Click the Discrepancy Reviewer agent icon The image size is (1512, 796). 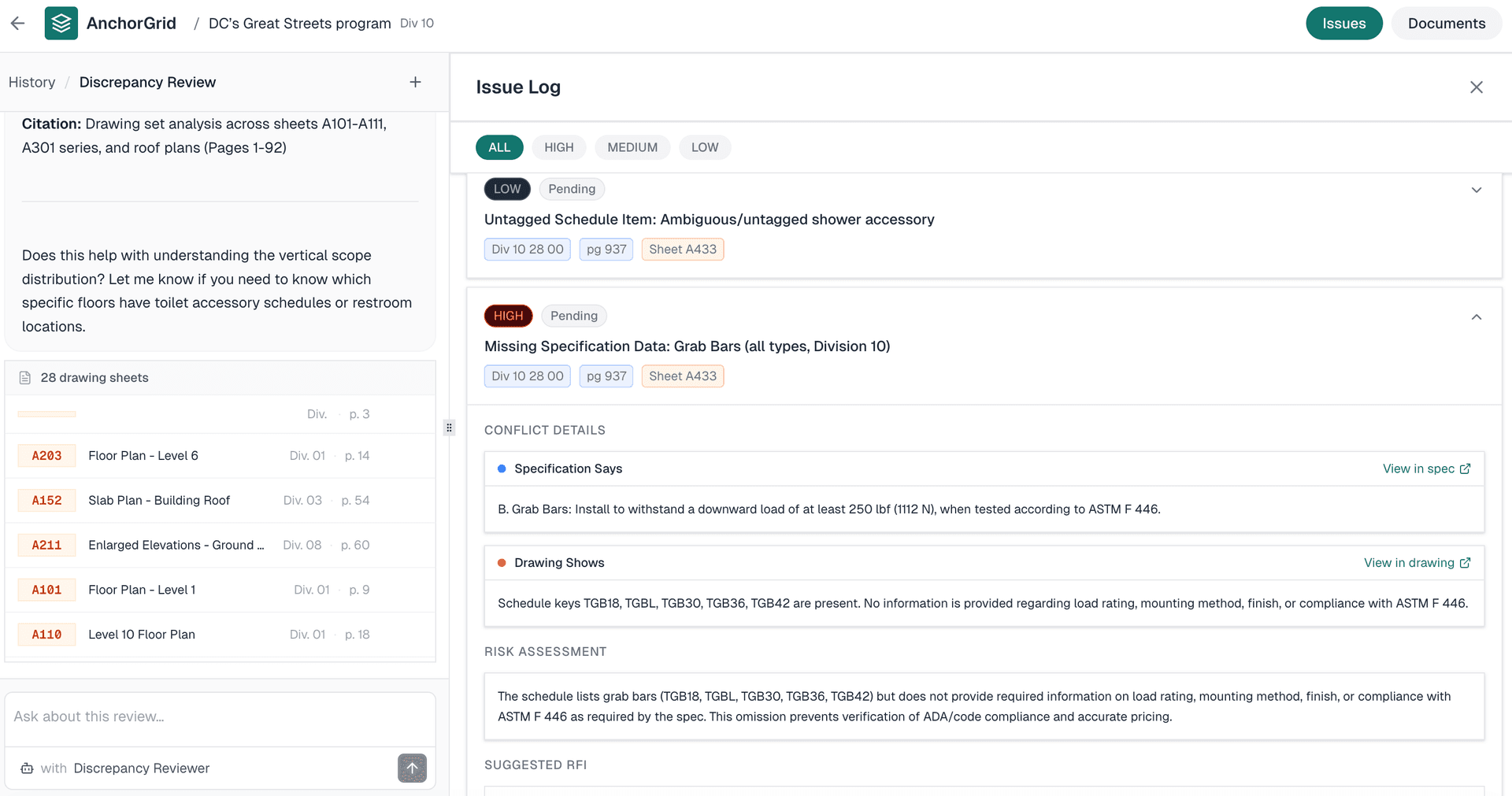pyautogui.click(x=27, y=768)
